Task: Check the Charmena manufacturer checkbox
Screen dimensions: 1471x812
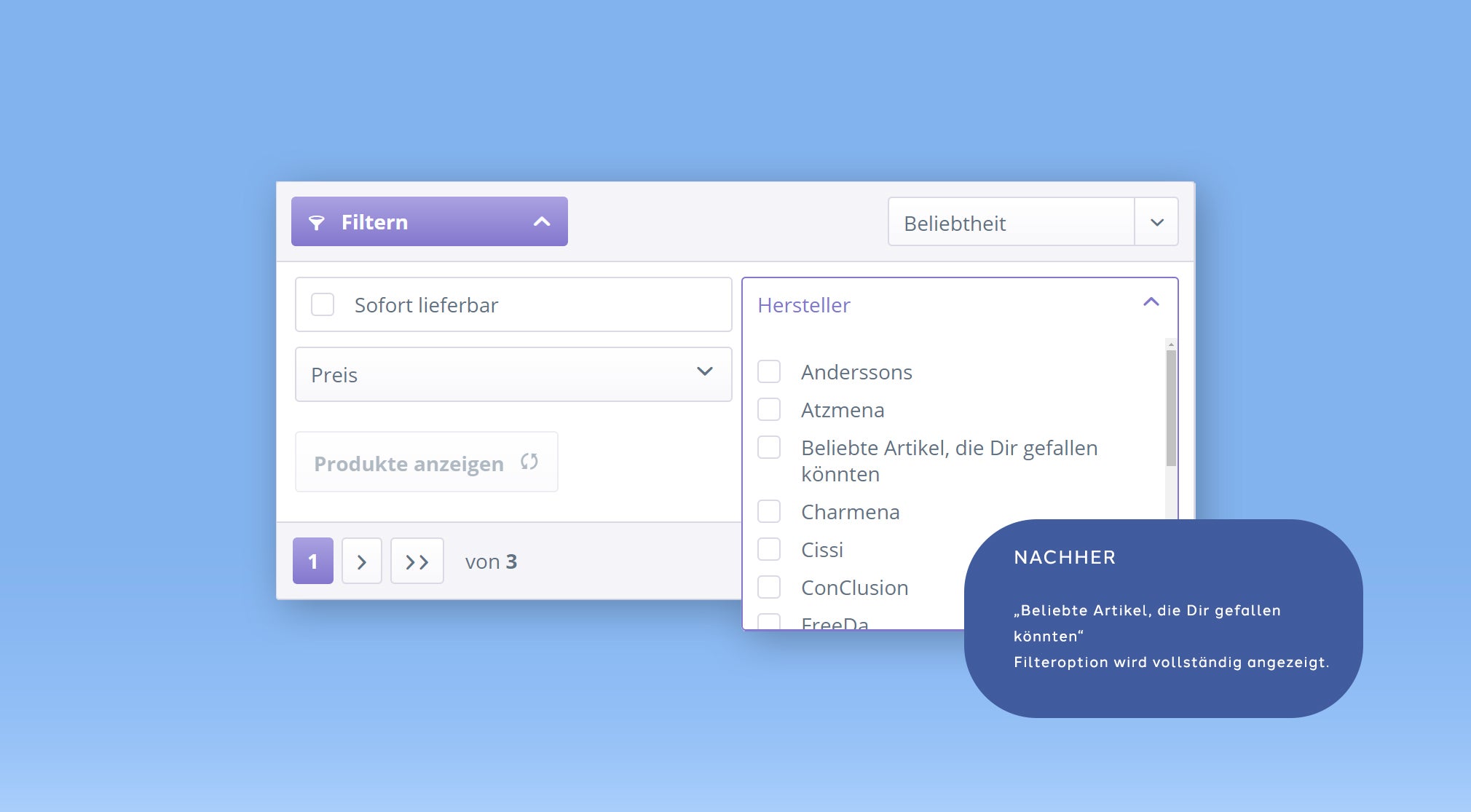Action: [x=769, y=511]
